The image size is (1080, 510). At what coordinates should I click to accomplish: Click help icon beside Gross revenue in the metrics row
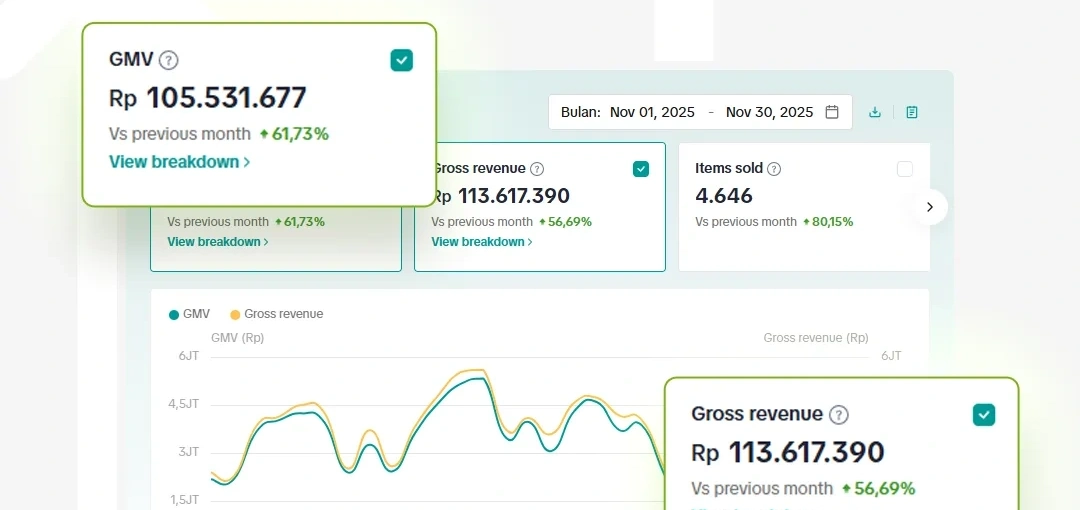(x=537, y=169)
